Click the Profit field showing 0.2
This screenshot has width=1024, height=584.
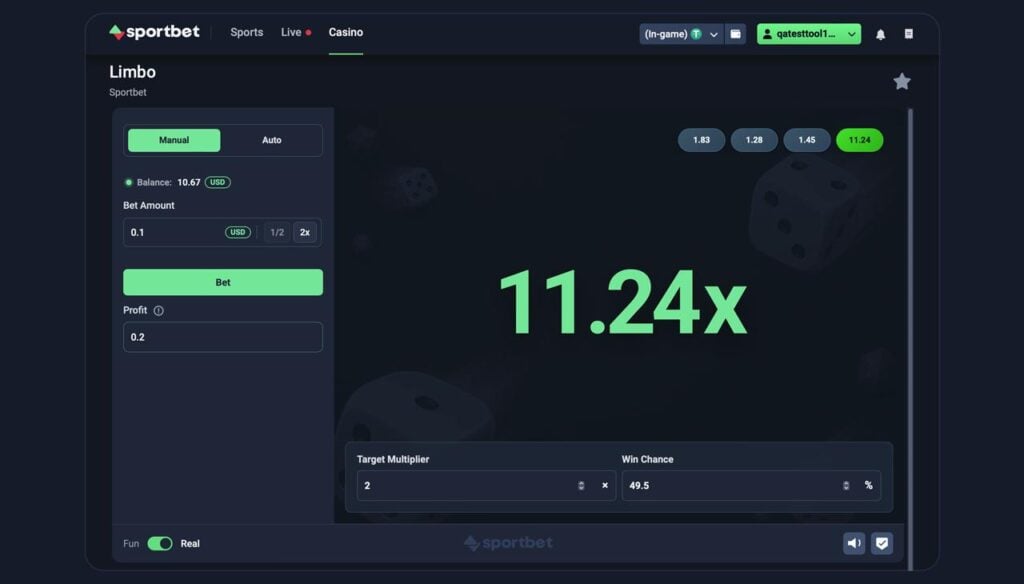[x=223, y=337]
